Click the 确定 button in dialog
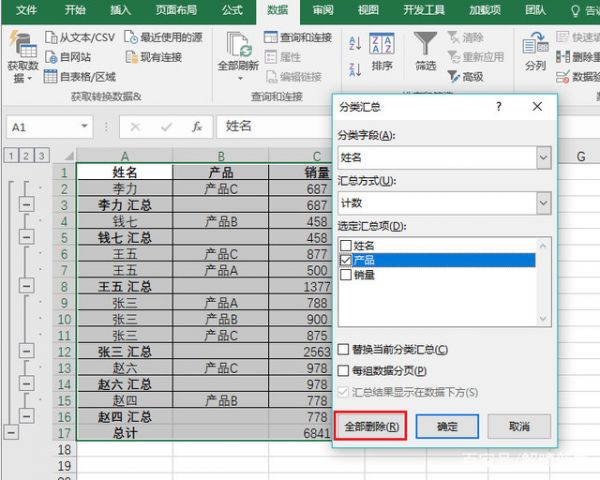Image resolution: width=600 pixels, height=480 pixels. pos(447,426)
